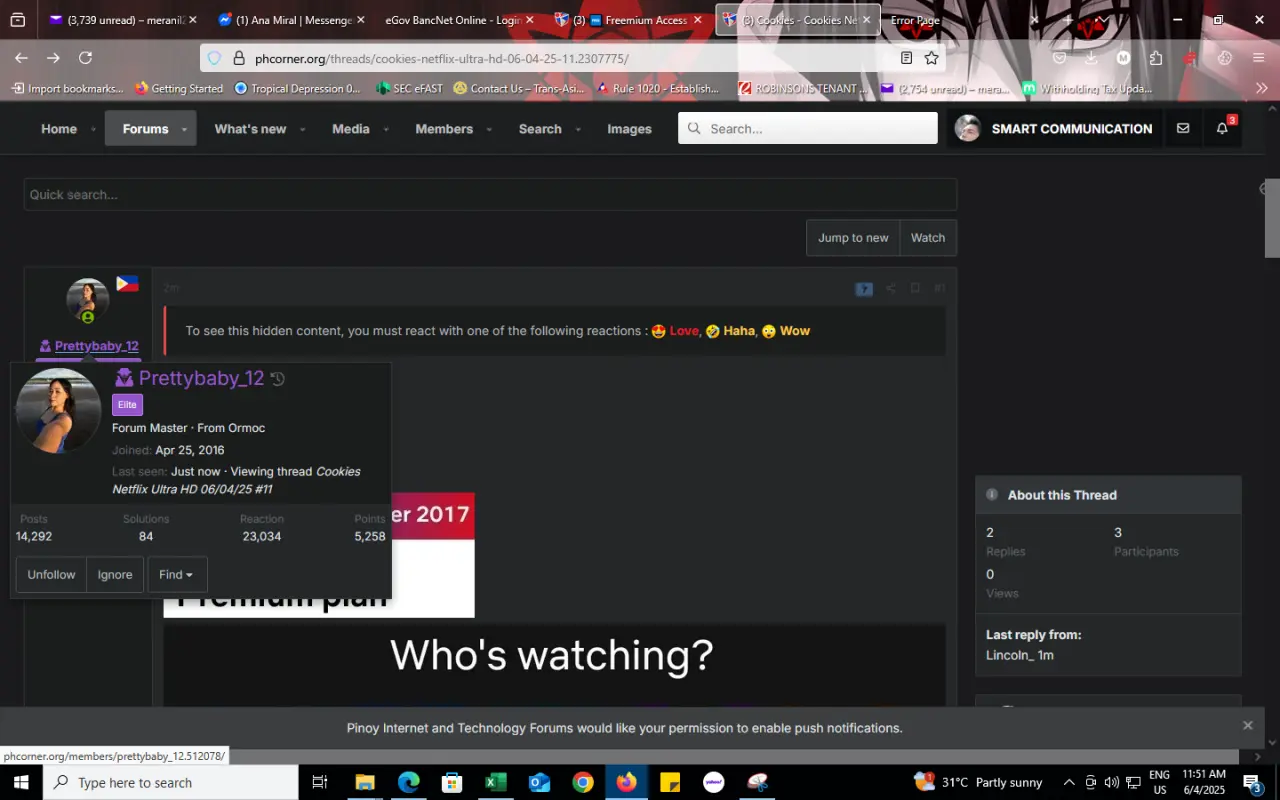The width and height of the screenshot is (1280, 800).
Task: Open the Firefox hamburger application menu
Action: pyautogui.click(x=1259, y=58)
